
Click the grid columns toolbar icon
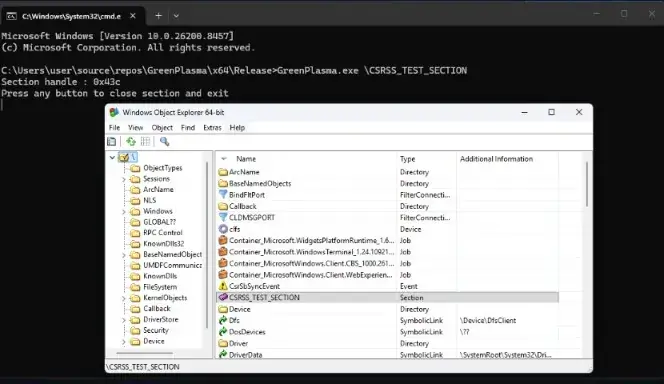(145, 142)
